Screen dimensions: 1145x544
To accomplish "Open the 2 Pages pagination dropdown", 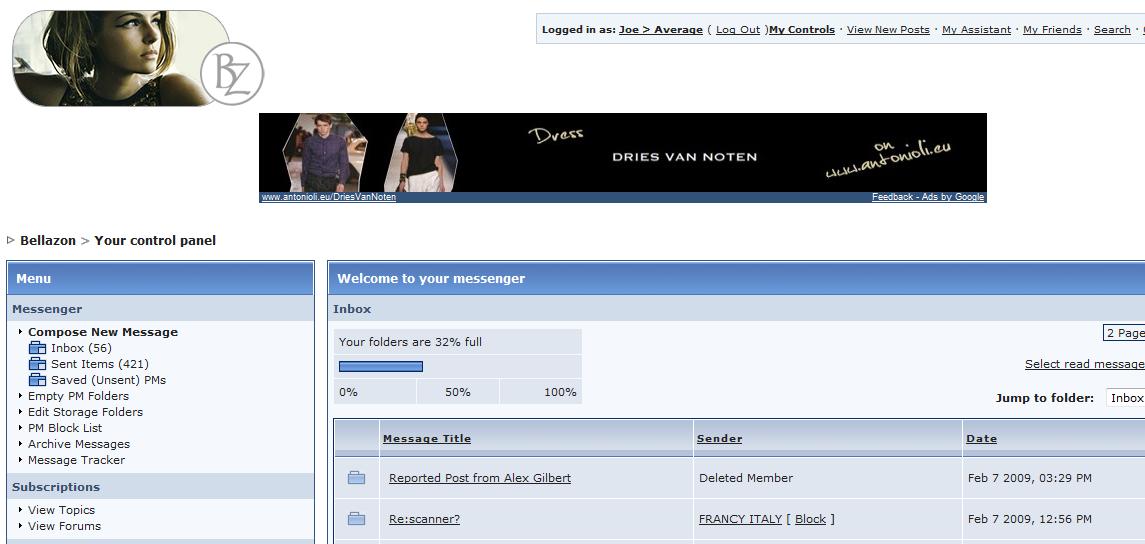I will tap(1124, 333).
